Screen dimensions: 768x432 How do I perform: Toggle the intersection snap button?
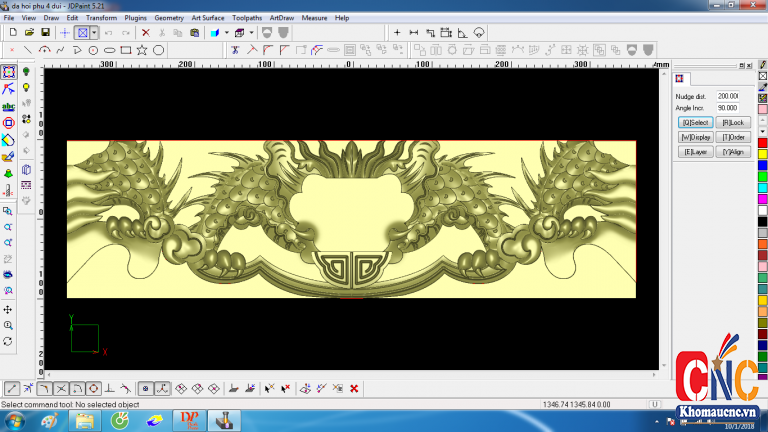pyautogui.click(x=62, y=388)
